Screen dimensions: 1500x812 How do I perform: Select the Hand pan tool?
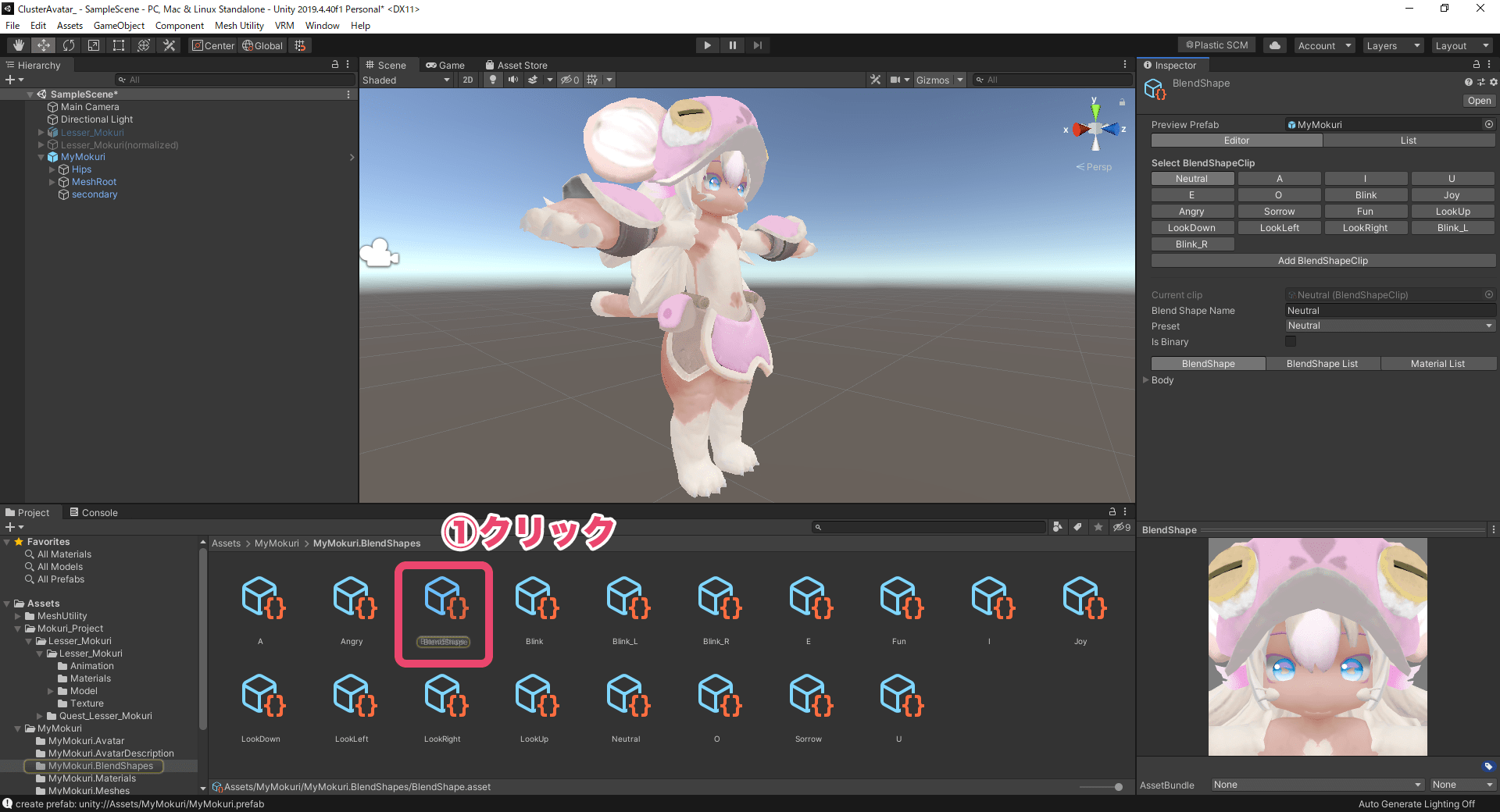point(17,45)
